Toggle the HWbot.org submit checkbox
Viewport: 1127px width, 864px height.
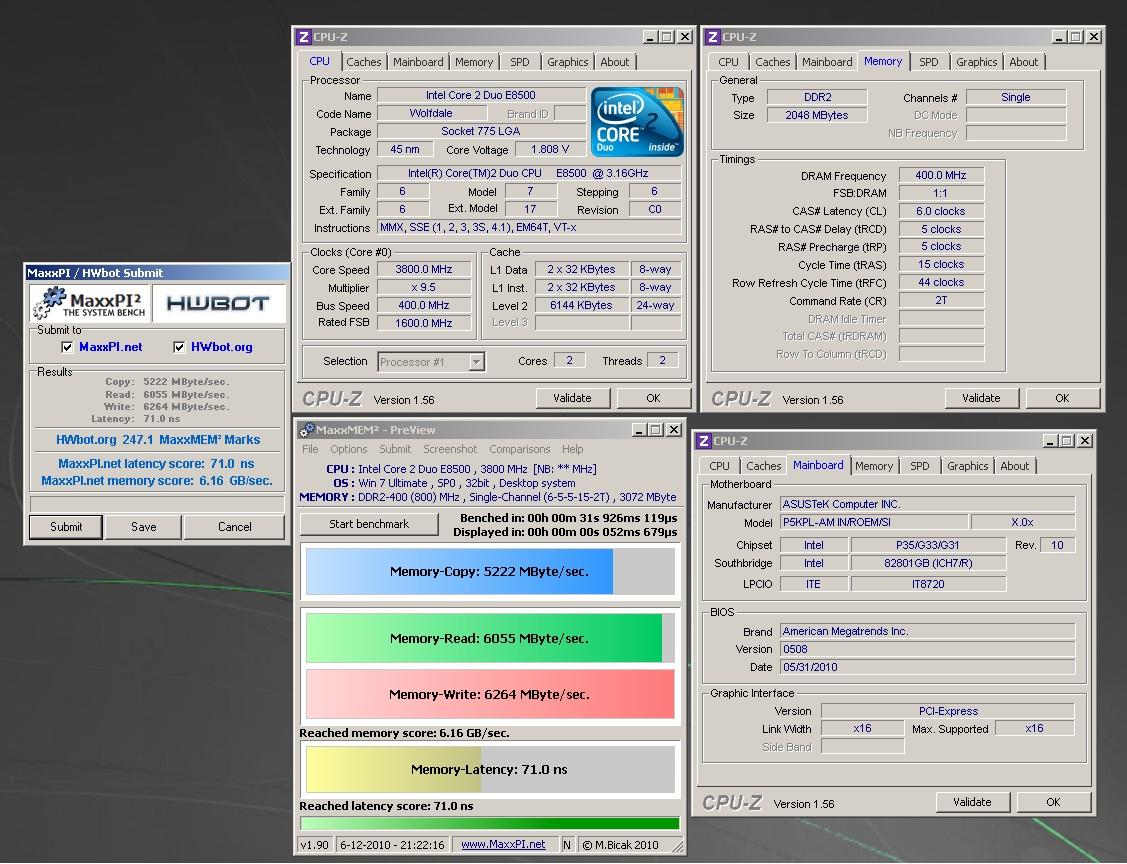pos(179,347)
